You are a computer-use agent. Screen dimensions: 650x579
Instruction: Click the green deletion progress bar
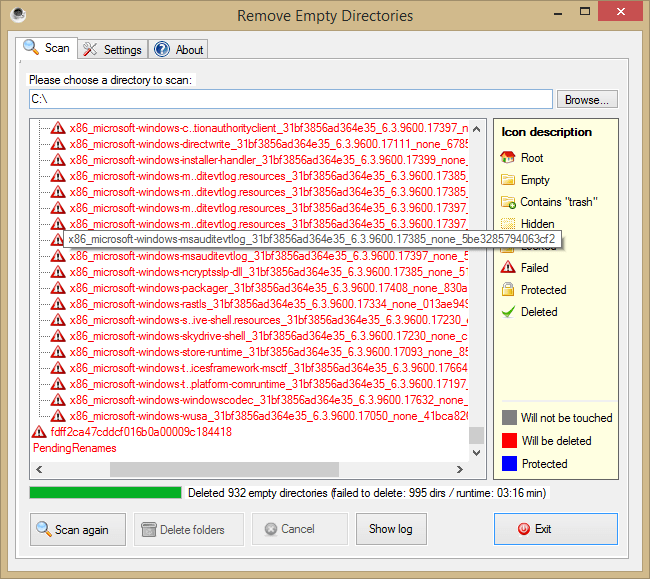pyautogui.click(x=105, y=492)
